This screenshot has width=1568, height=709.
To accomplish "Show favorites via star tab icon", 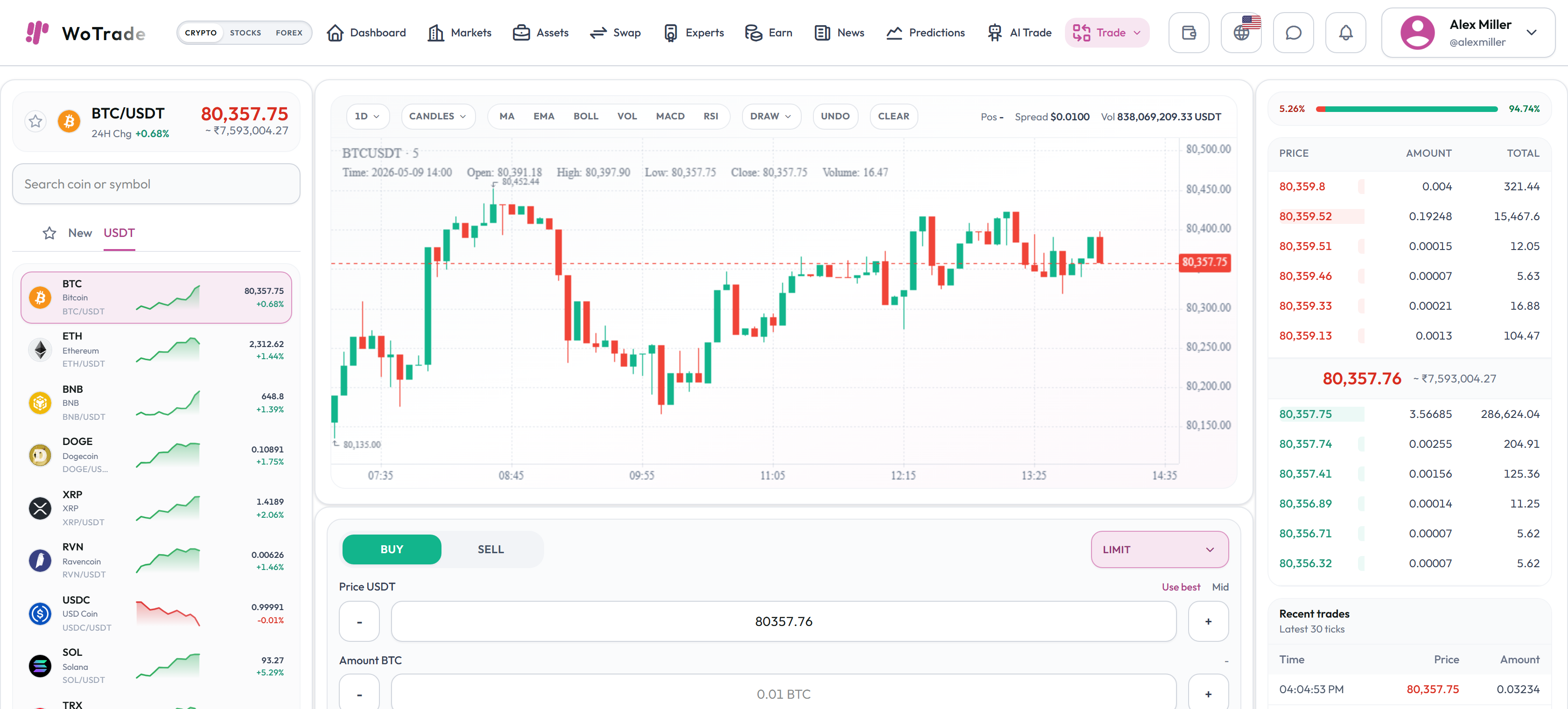I will point(49,233).
